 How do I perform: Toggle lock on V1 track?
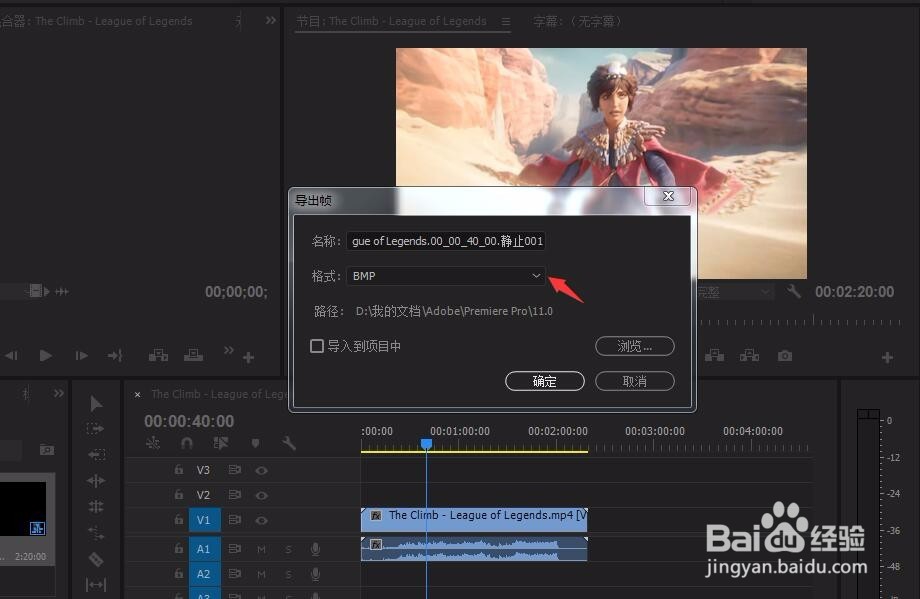click(x=178, y=520)
